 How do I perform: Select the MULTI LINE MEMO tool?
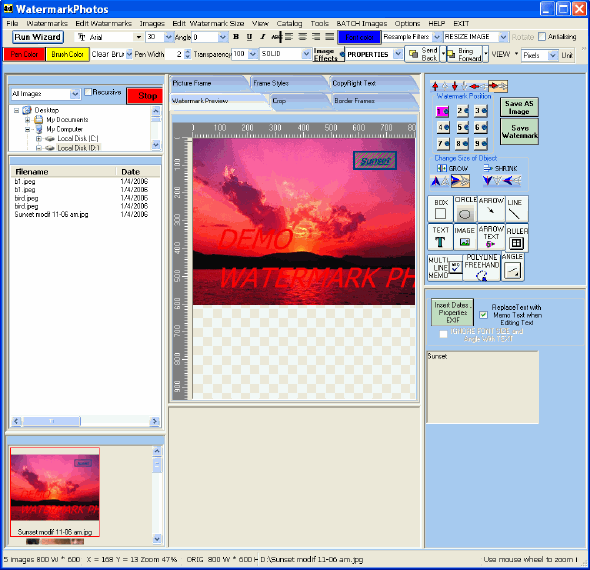(445, 268)
